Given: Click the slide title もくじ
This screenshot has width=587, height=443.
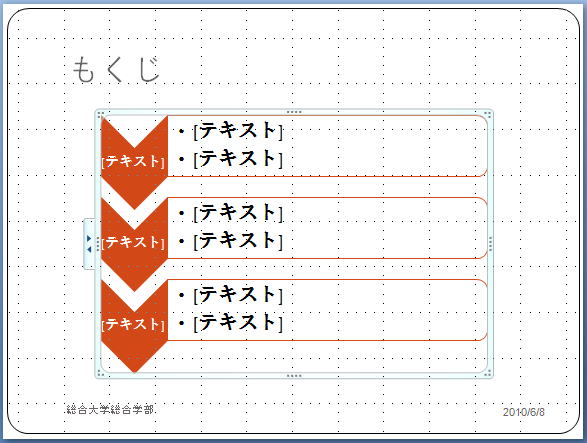Looking at the screenshot, I should (116, 69).
